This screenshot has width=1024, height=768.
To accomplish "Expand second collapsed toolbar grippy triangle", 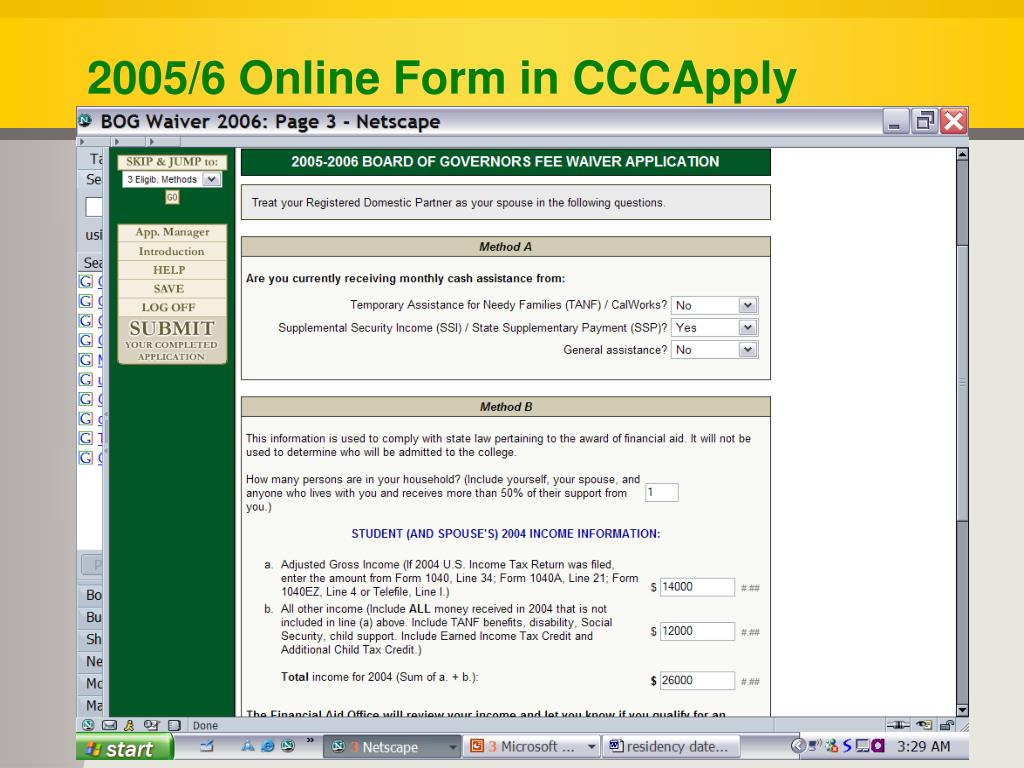I will tap(118, 141).
